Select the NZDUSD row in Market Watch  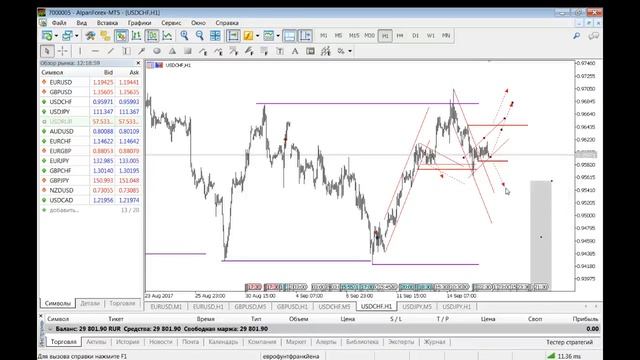(91, 190)
